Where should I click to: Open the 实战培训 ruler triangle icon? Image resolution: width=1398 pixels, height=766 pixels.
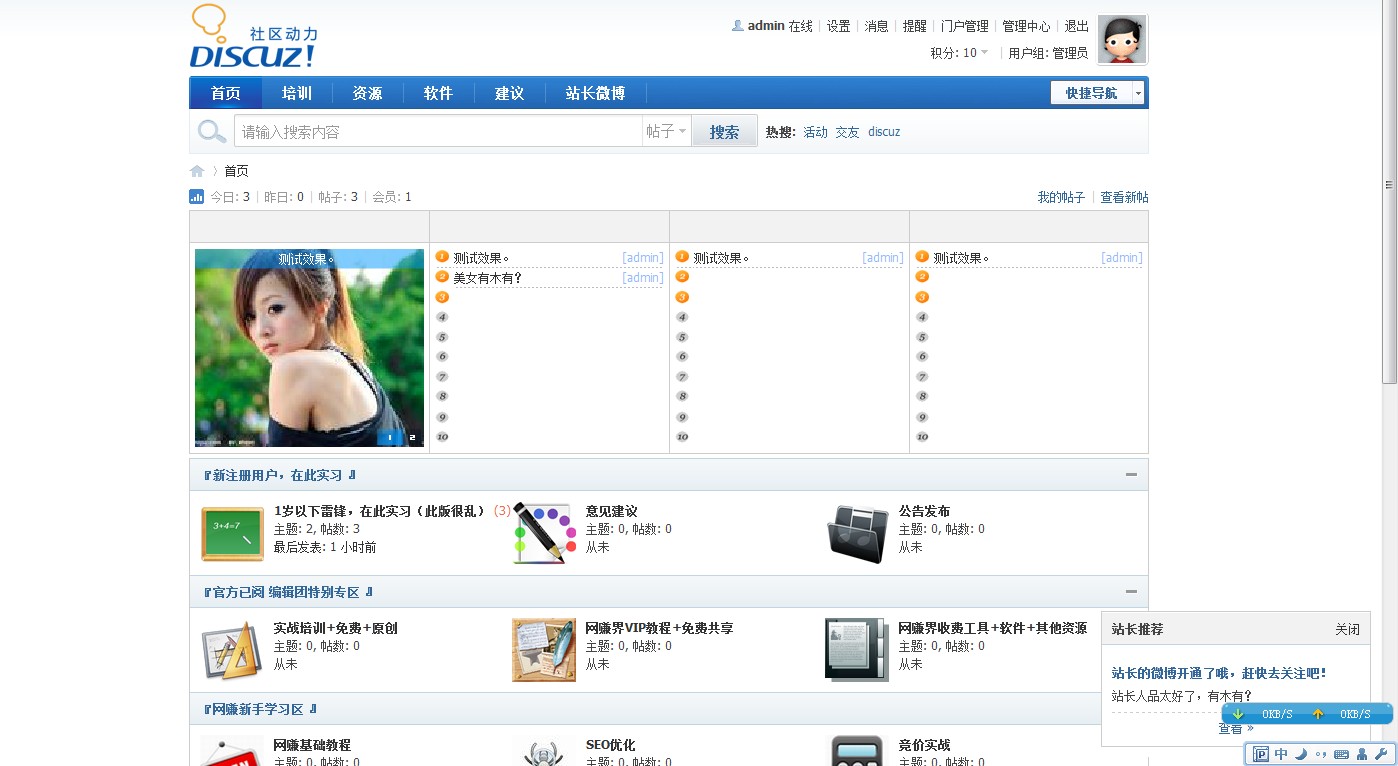pyautogui.click(x=232, y=651)
